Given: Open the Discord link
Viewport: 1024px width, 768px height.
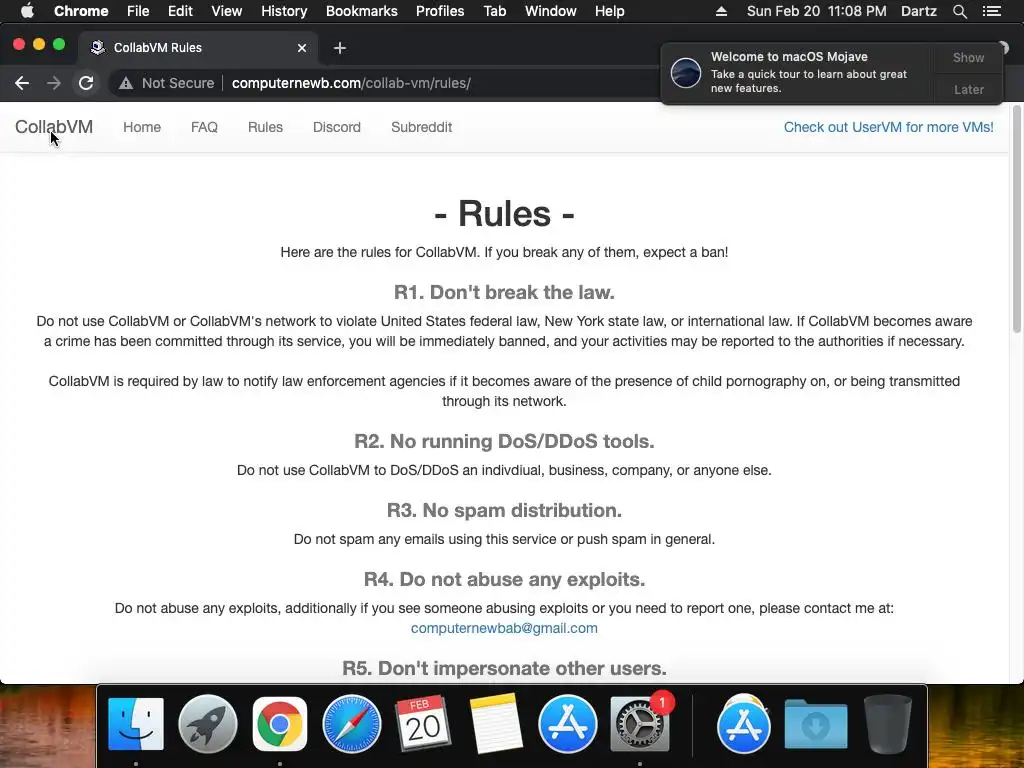Looking at the screenshot, I should pos(336,127).
